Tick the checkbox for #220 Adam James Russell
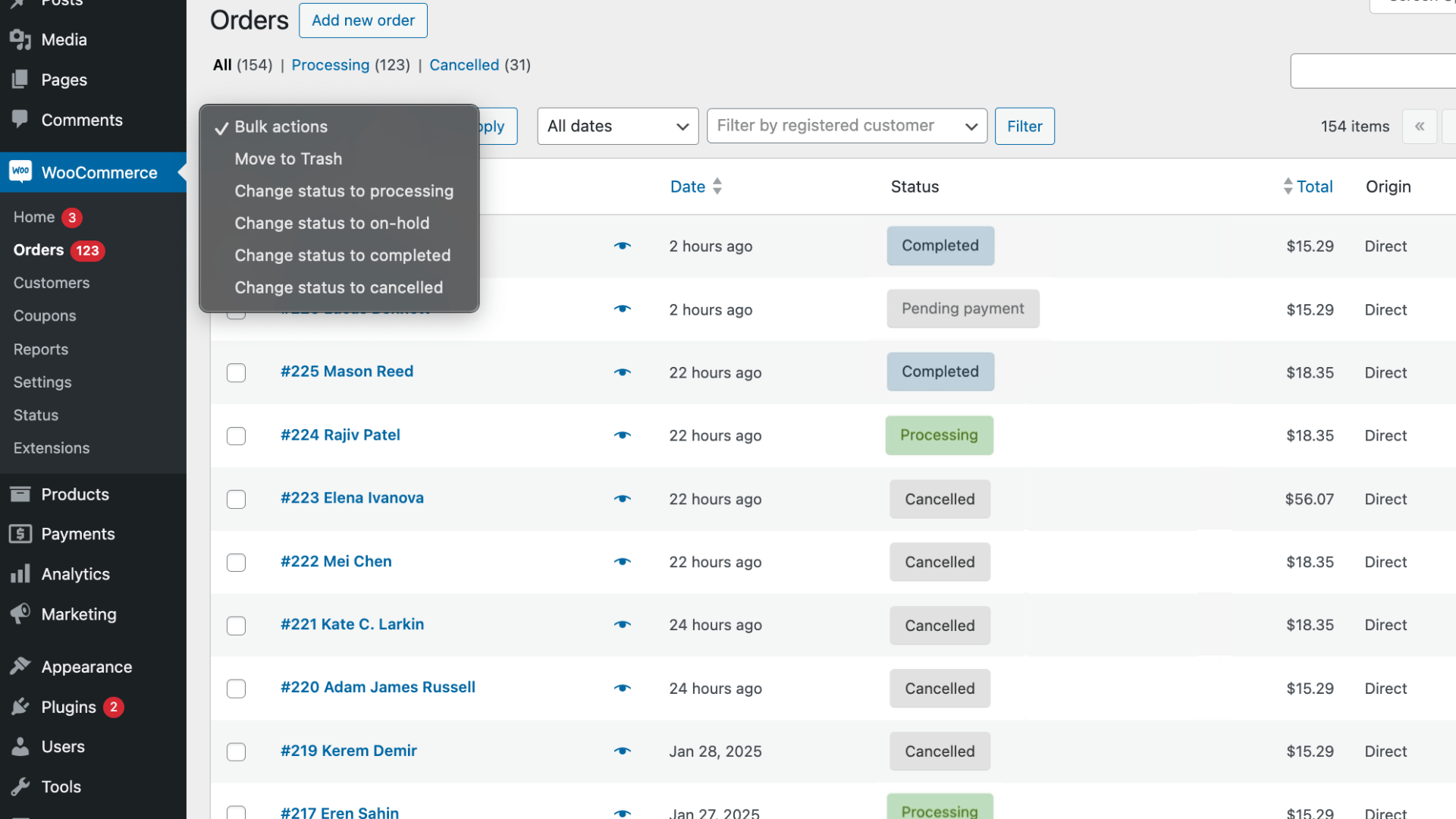This screenshot has width=1456, height=819. (x=237, y=689)
